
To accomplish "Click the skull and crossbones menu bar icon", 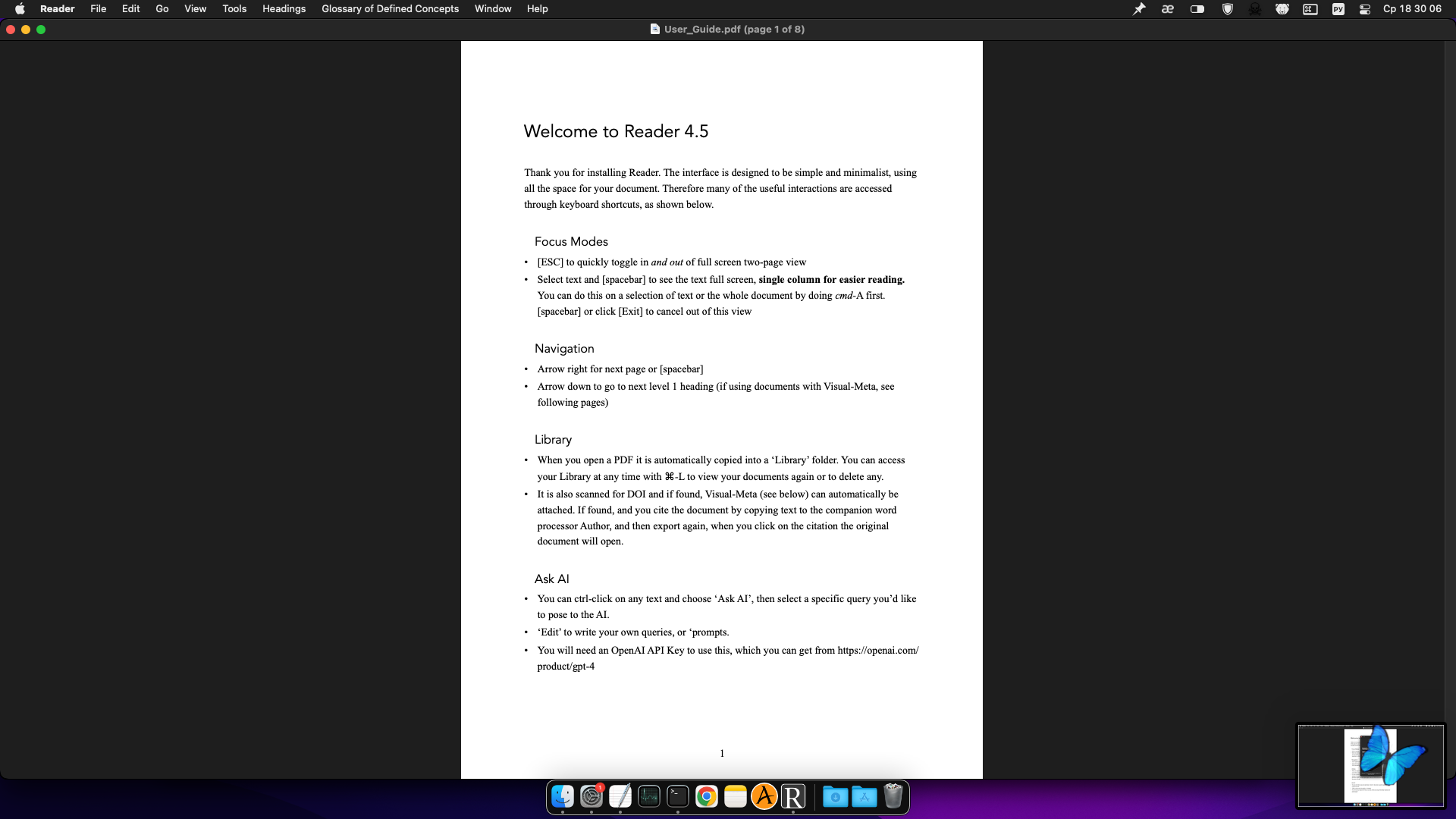I will [1255, 9].
